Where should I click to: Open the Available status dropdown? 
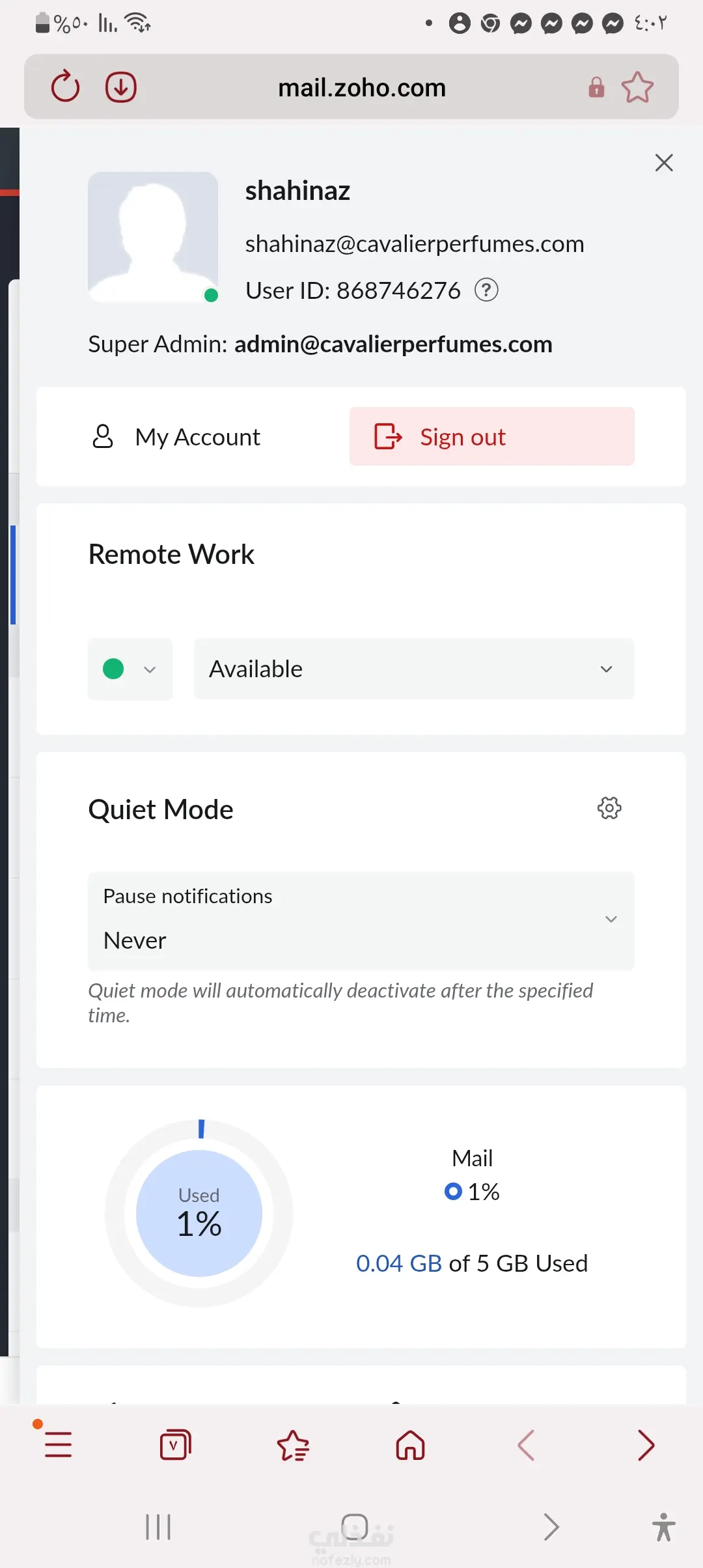point(414,669)
